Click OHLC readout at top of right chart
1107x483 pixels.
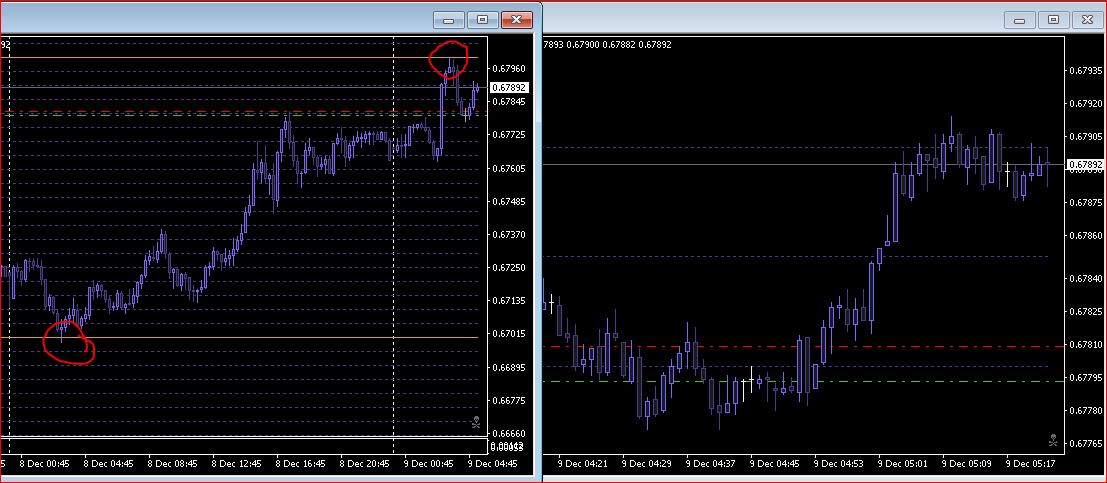[x=607, y=44]
